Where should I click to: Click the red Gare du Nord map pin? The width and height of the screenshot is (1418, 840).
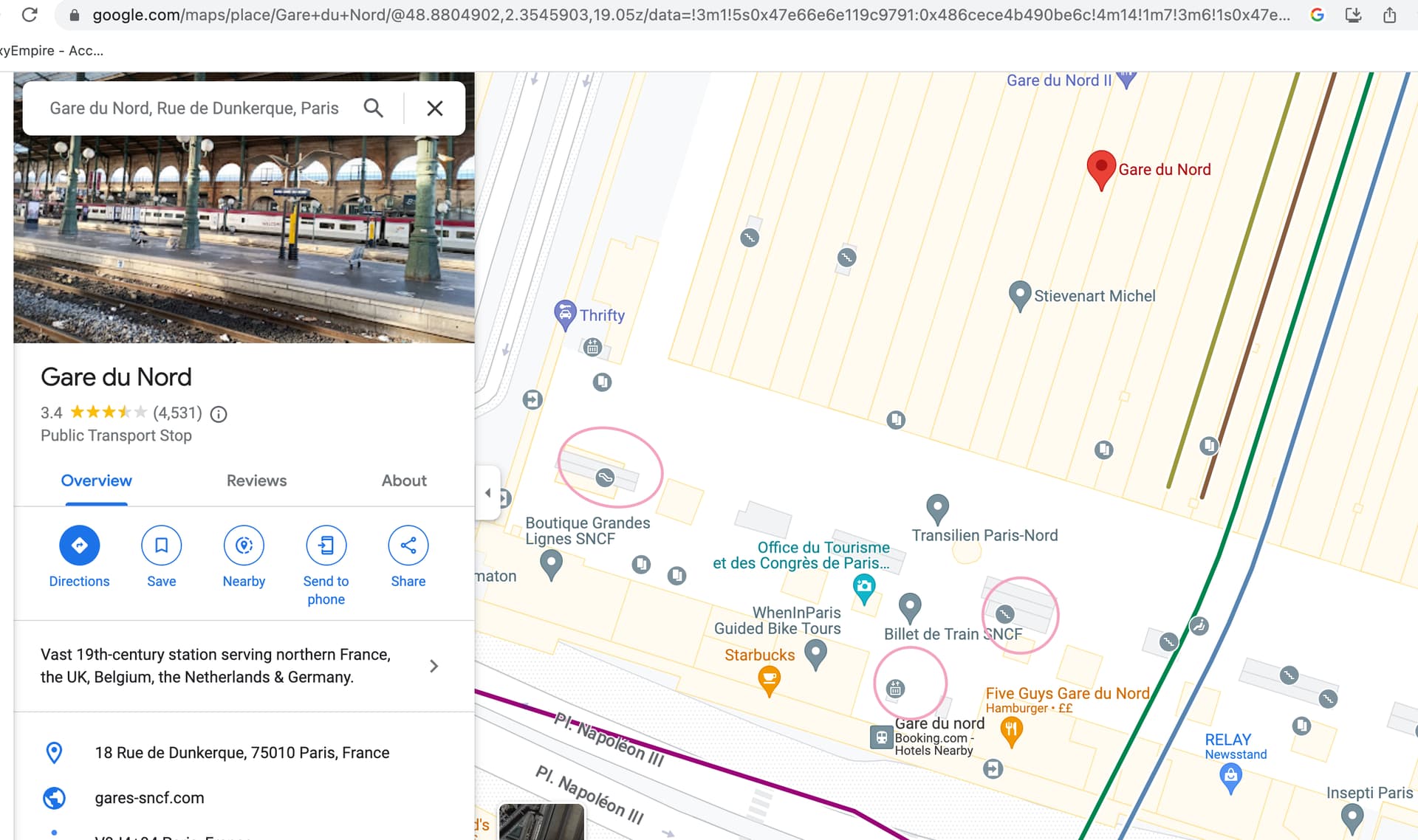(x=1100, y=170)
